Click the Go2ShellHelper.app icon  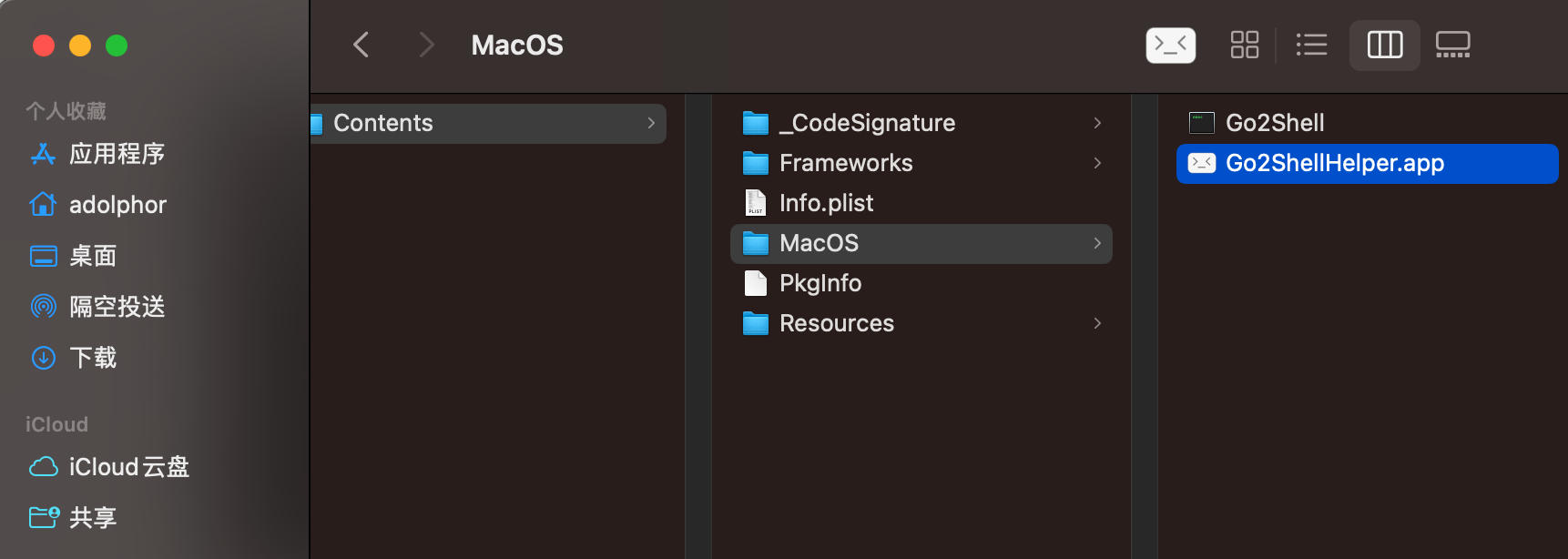(1202, 163)
